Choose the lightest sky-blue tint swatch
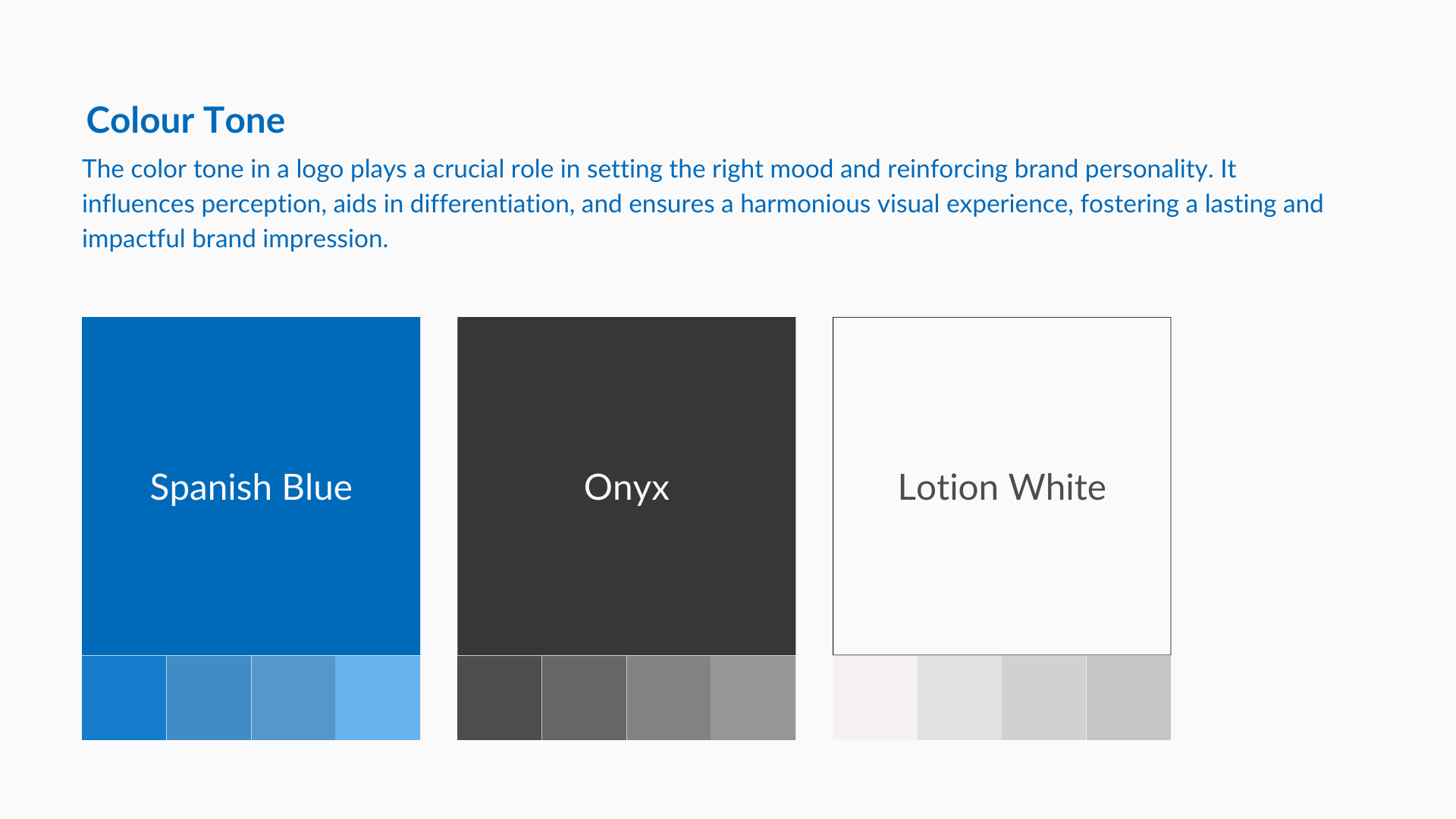 click(378, 698)
